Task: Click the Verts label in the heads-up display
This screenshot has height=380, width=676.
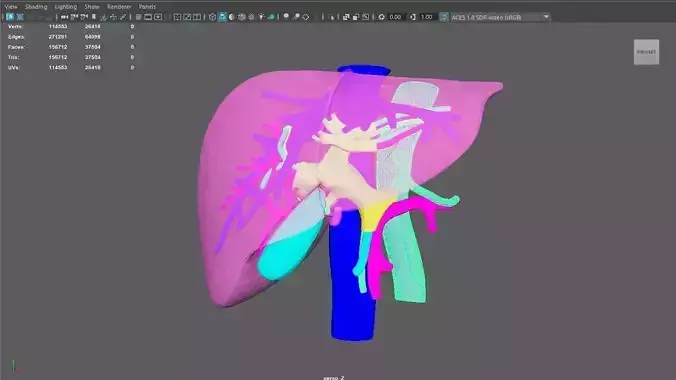Action: coord(15,27)
